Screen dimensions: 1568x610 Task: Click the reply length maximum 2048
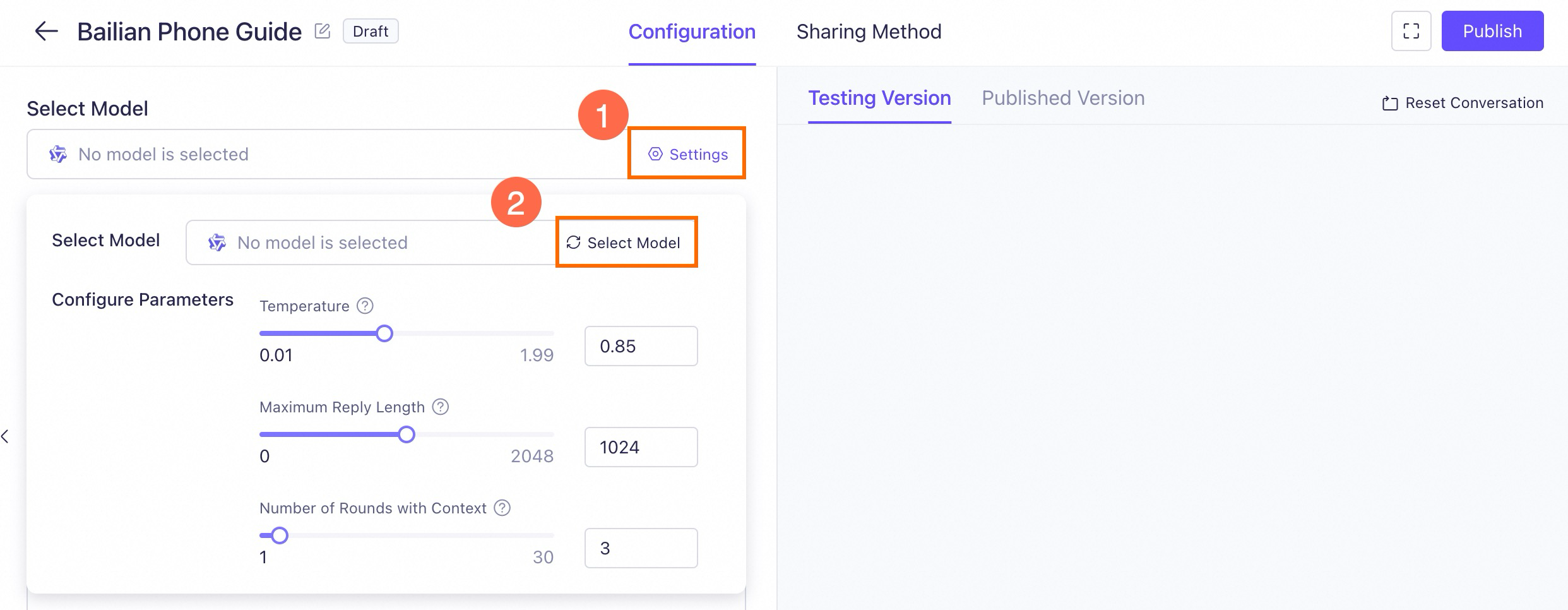(x=532, y=456)
